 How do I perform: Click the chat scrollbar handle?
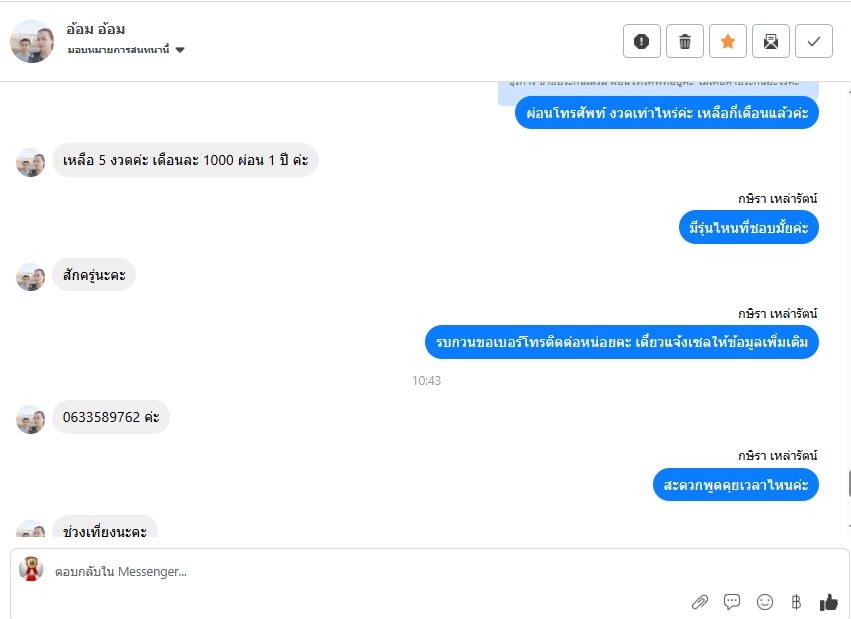(x=849, y=484)
